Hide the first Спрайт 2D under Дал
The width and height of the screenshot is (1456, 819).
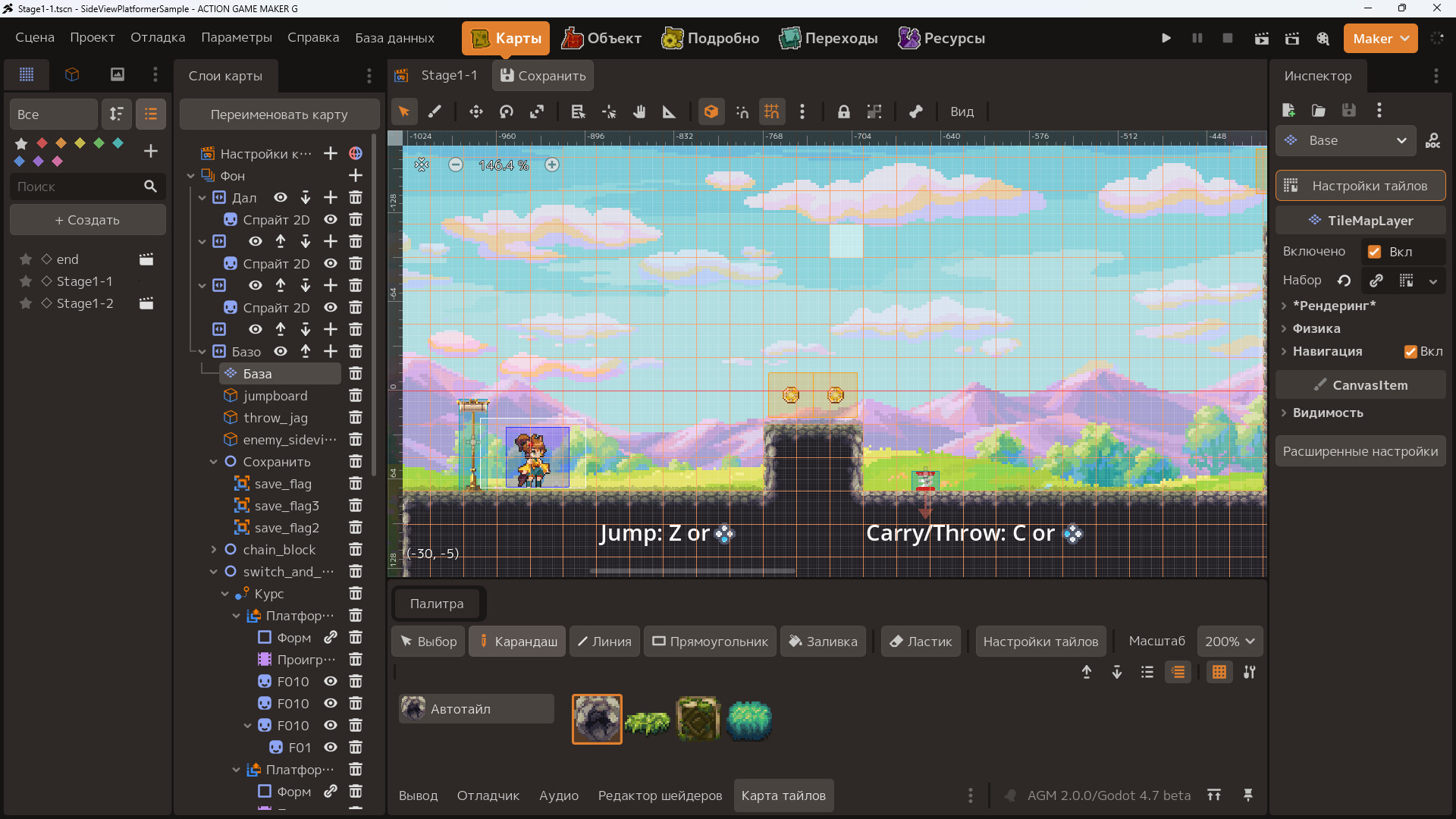[x=331, y=219]
